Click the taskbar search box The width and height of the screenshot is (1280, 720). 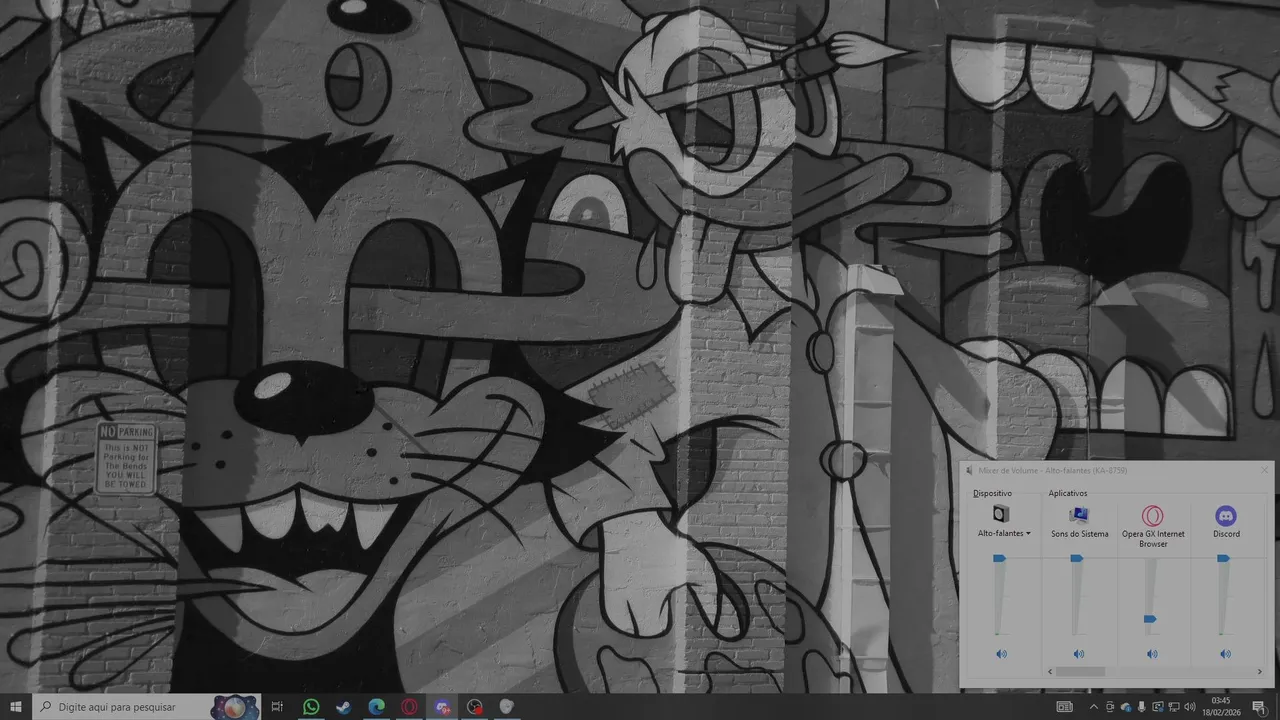[x=146, y=707]
